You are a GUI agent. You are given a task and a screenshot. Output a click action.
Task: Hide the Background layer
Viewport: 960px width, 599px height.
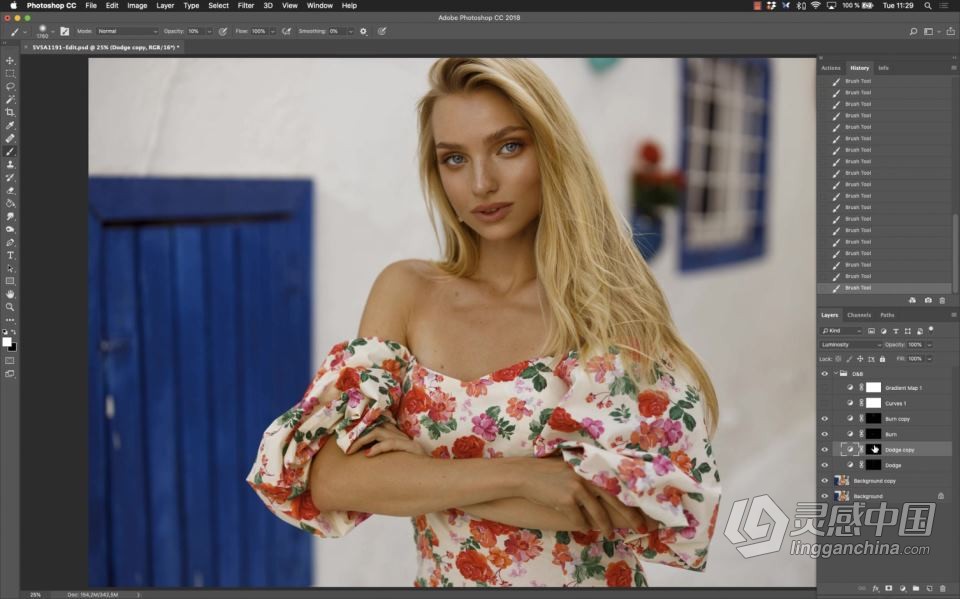pyautogui.click(x=825, y=496)
